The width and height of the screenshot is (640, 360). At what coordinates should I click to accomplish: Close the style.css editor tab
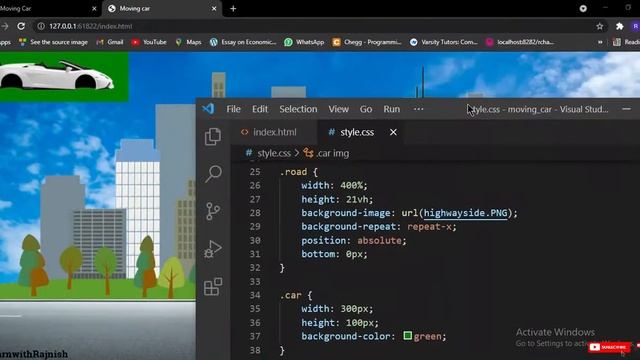click(393, 132)
